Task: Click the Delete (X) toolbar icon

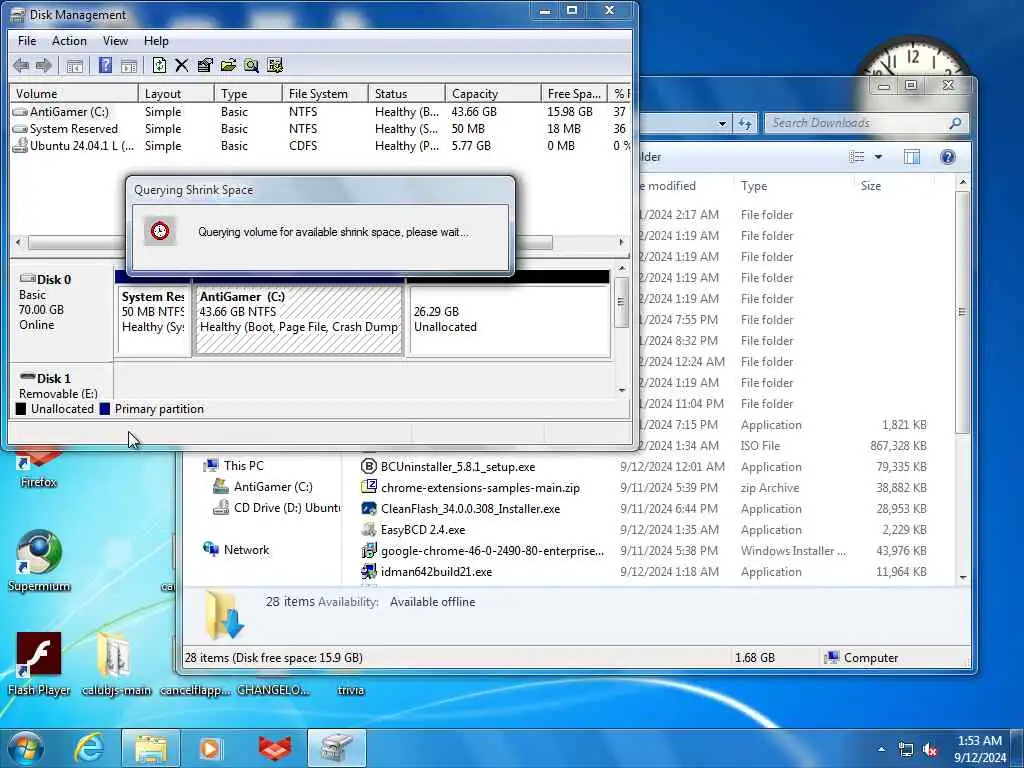Action: point(182,65)
